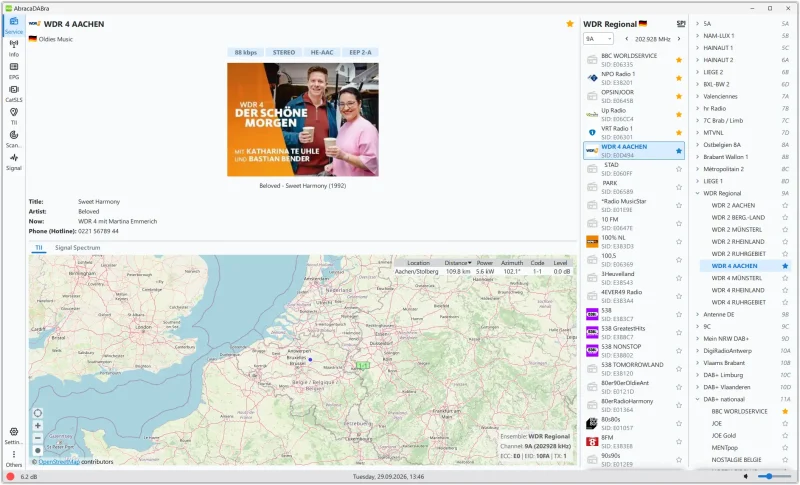
Task: Favorite 10 FM service
Action: [x=679, y=223]
